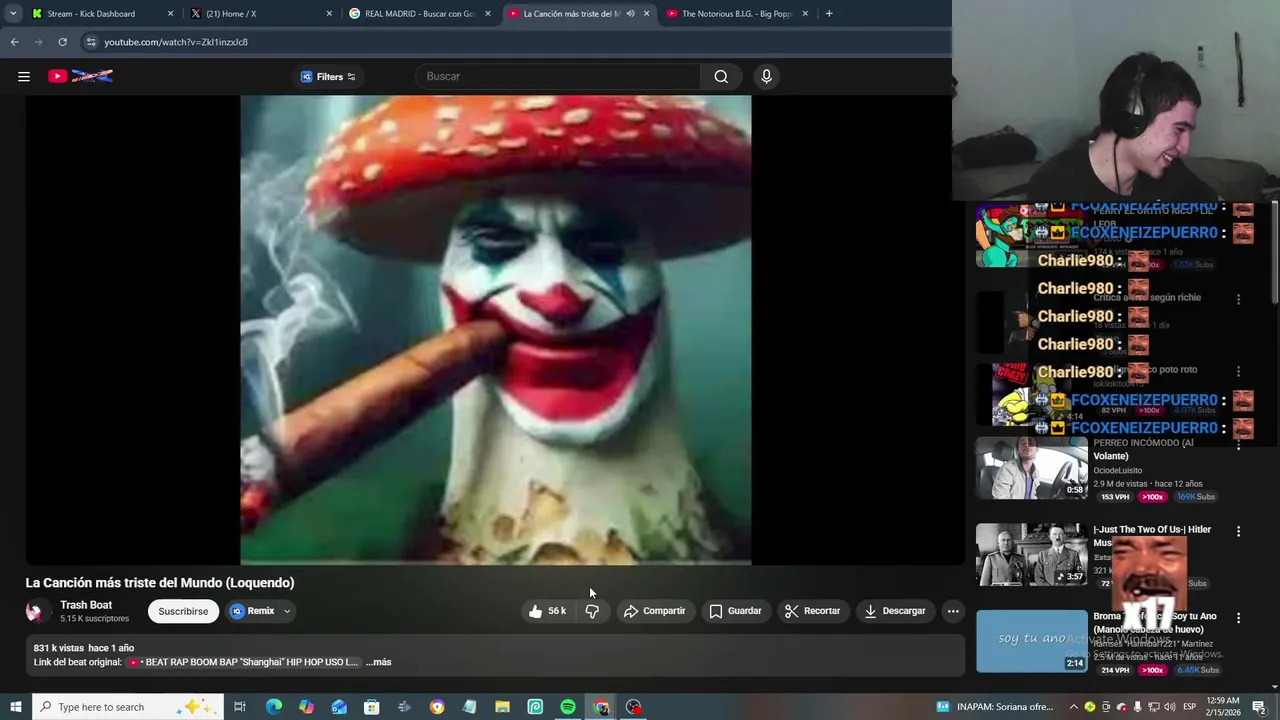Open Microsoft Store from the taskbar
Image resolution: width=1280 pixels, height=720 pixels.
point(371,707)
